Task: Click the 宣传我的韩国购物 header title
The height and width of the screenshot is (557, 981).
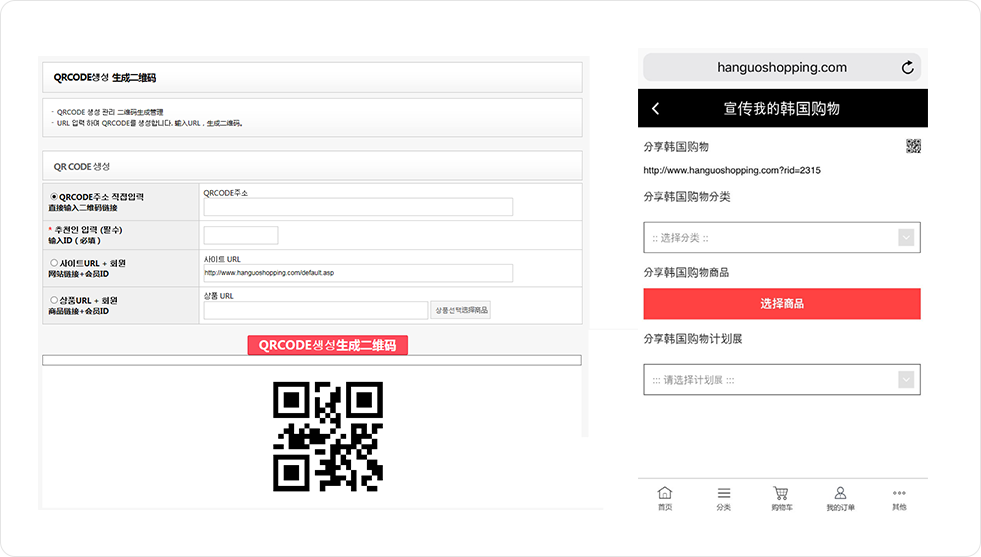Action: 781,108
